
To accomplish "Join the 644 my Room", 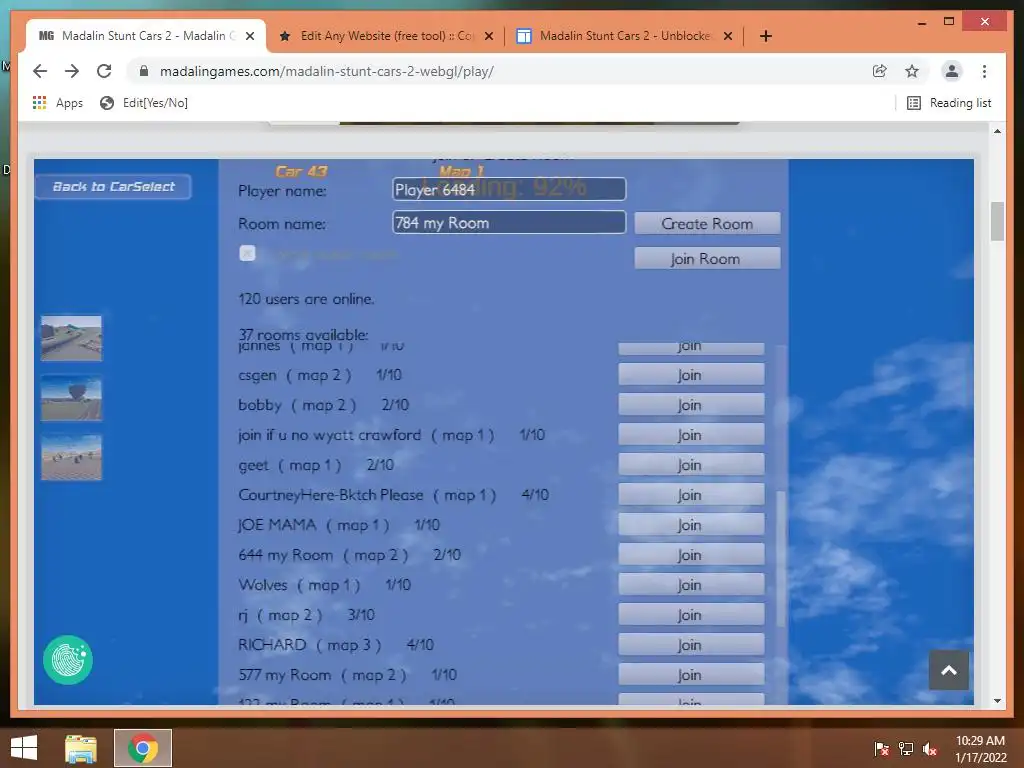I will pos(691,555).
